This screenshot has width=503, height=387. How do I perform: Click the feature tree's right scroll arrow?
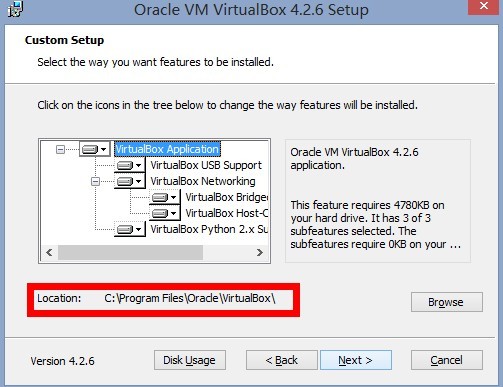coord(260,252)
